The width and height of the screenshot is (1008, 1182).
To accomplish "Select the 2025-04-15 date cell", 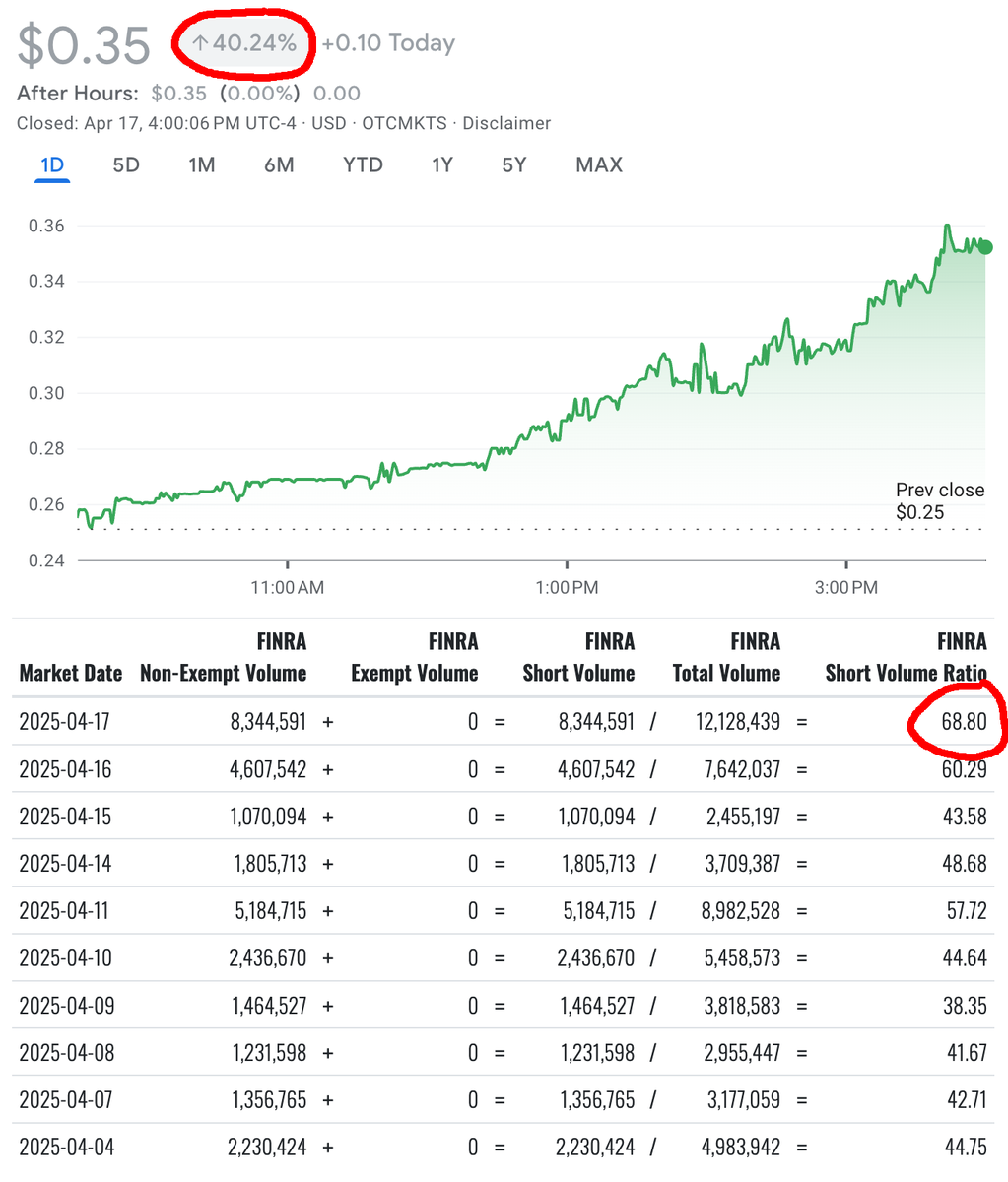I will pos(65,817).
